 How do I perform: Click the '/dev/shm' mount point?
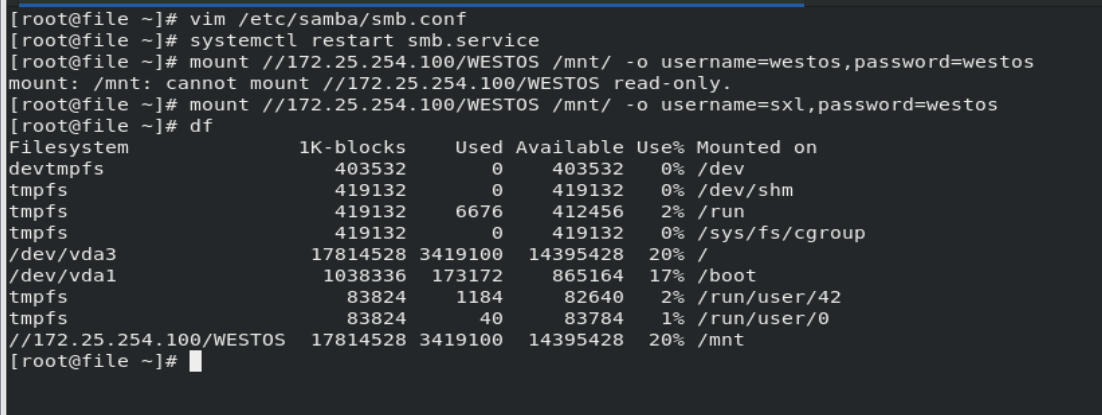(x=744, y=191)
